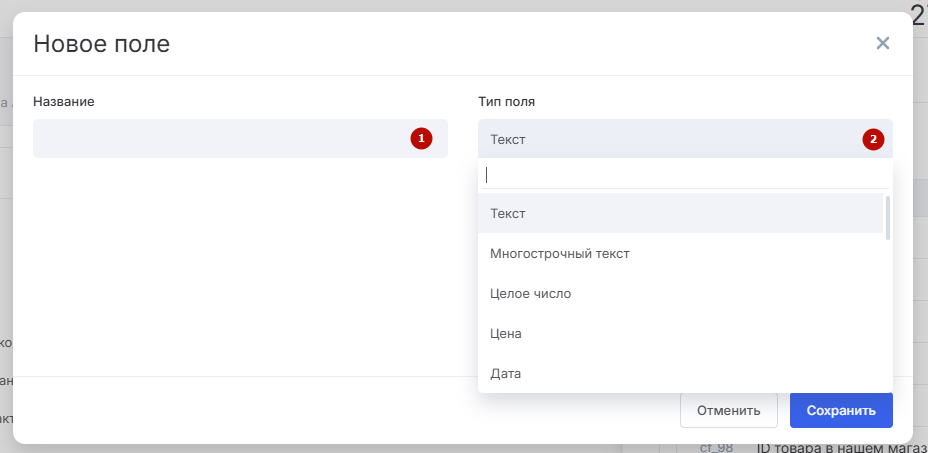Choose the Дата option

pos(506,374)
